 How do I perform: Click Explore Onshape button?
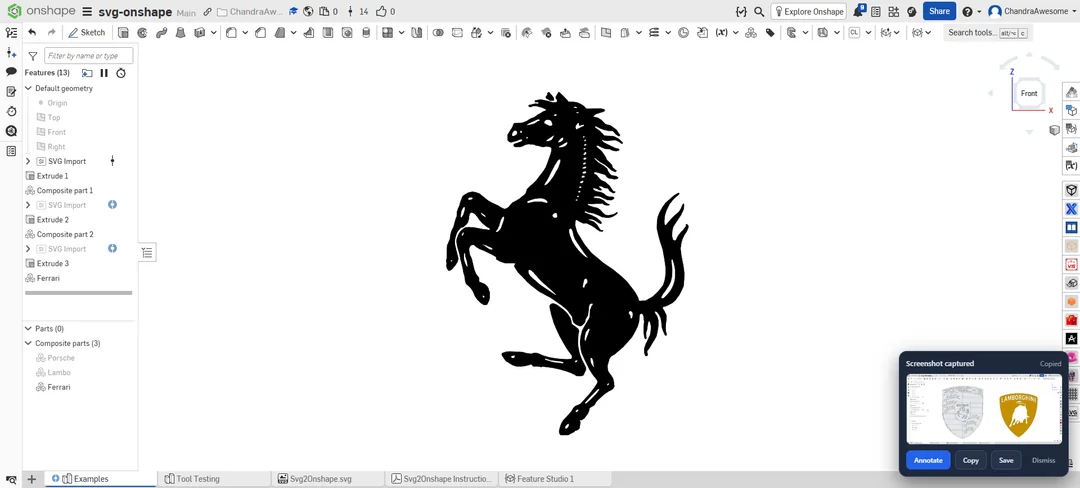tap(808, 12)
